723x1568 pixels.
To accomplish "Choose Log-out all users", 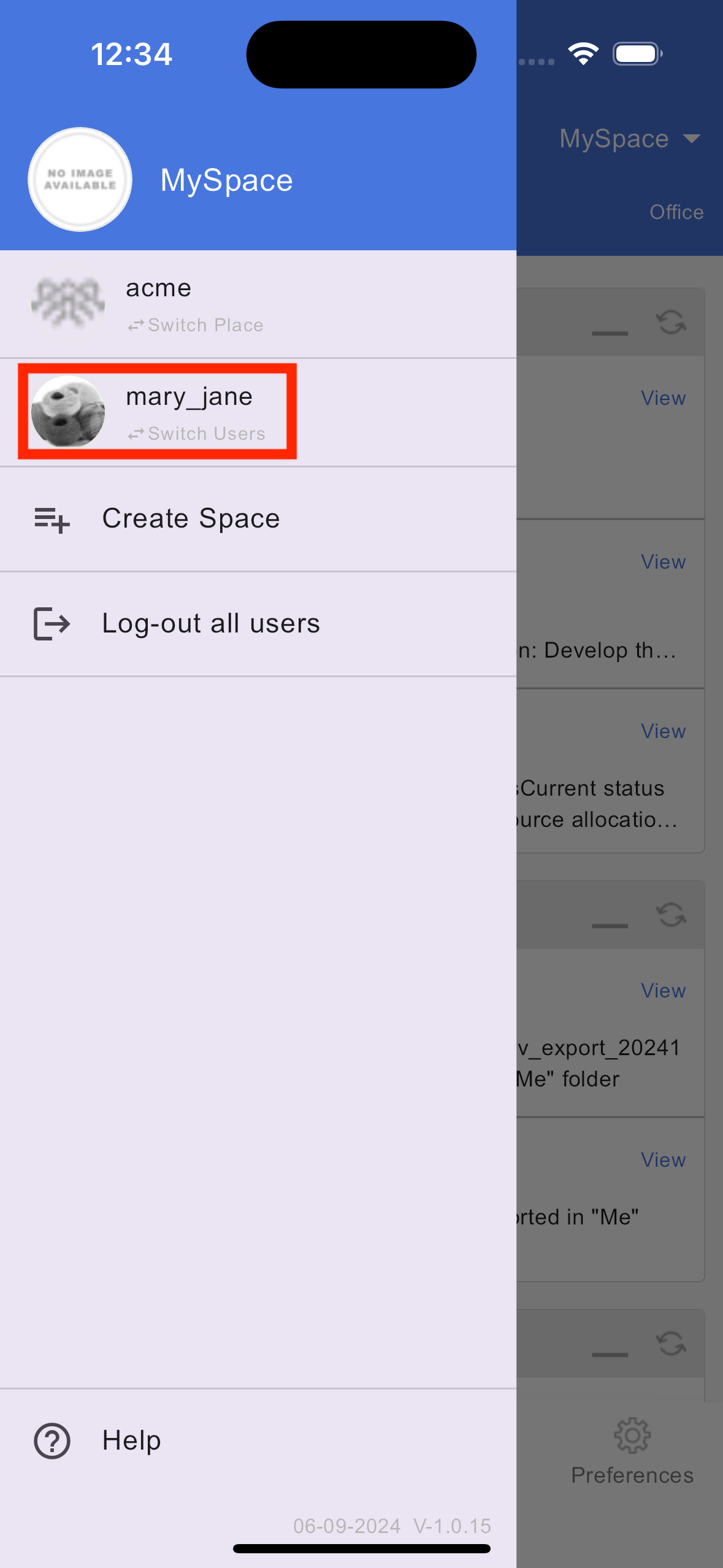I will (x=210, y=624).
